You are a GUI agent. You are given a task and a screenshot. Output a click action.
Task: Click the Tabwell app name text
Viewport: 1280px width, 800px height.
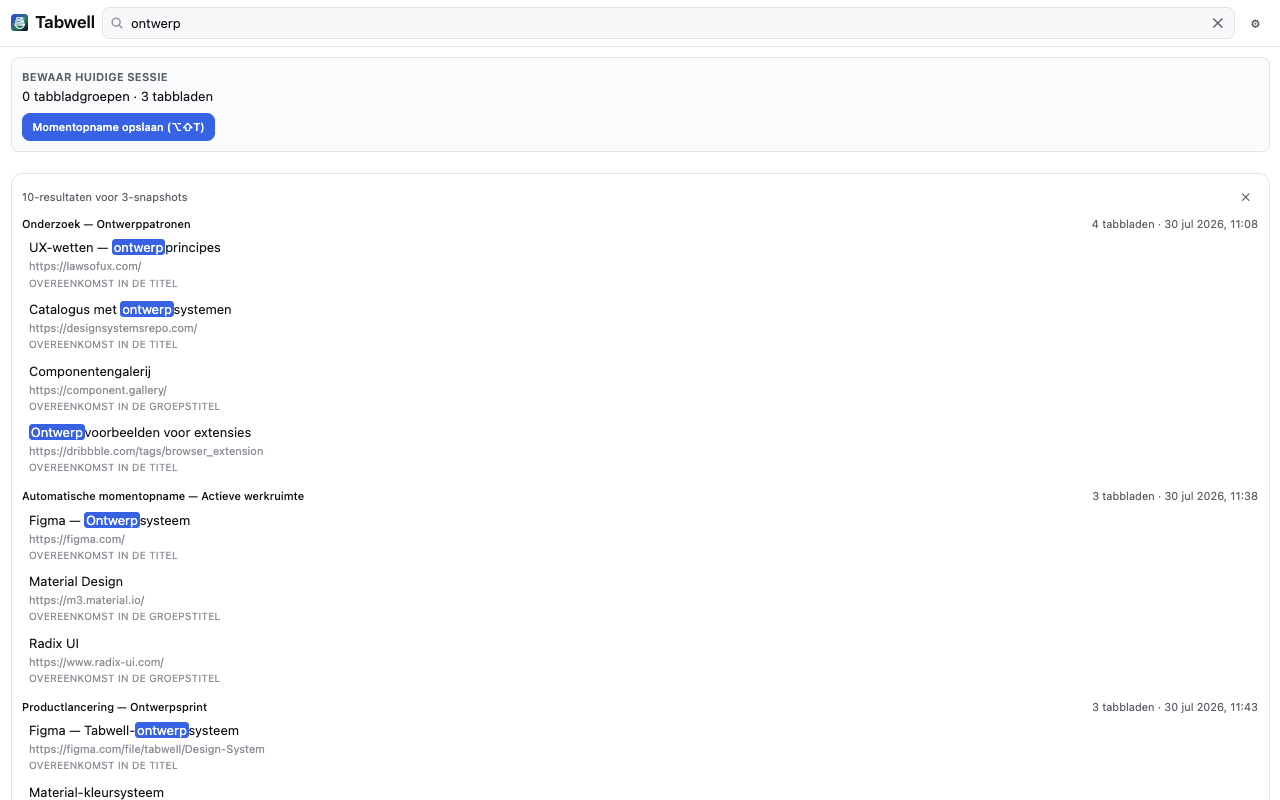coord(65,22)
